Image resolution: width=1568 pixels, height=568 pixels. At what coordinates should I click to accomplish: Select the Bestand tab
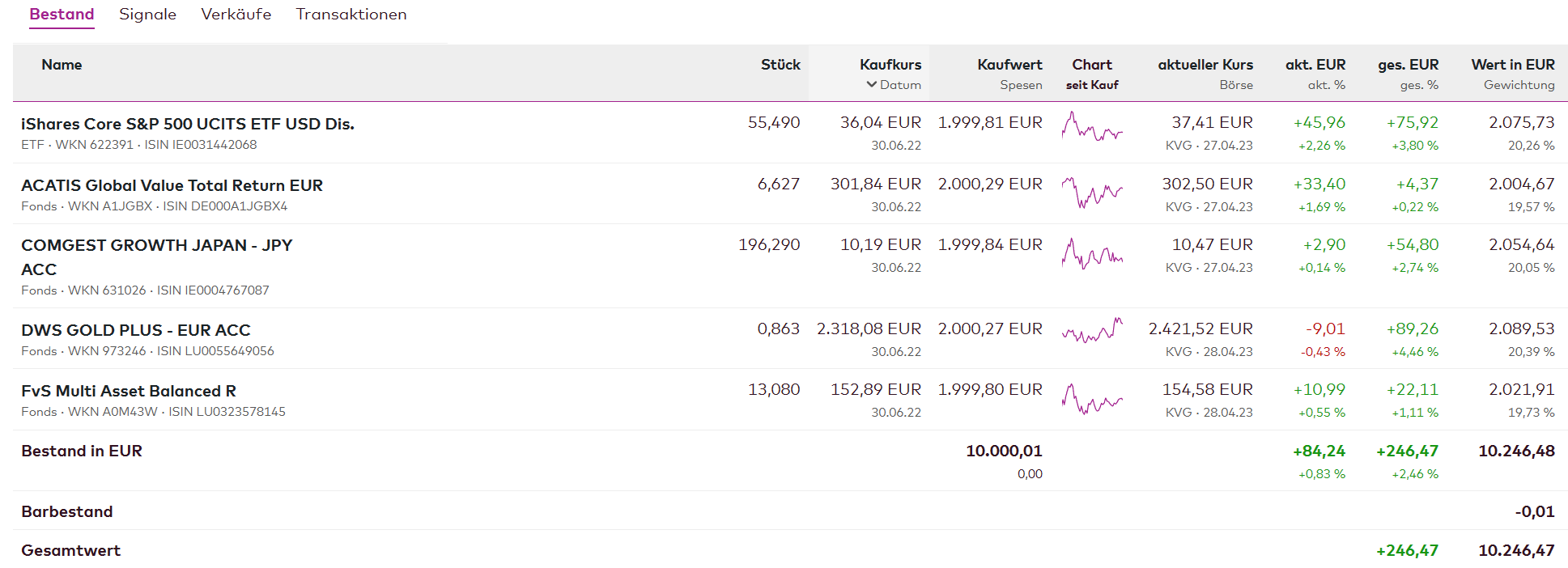[62, 15]
